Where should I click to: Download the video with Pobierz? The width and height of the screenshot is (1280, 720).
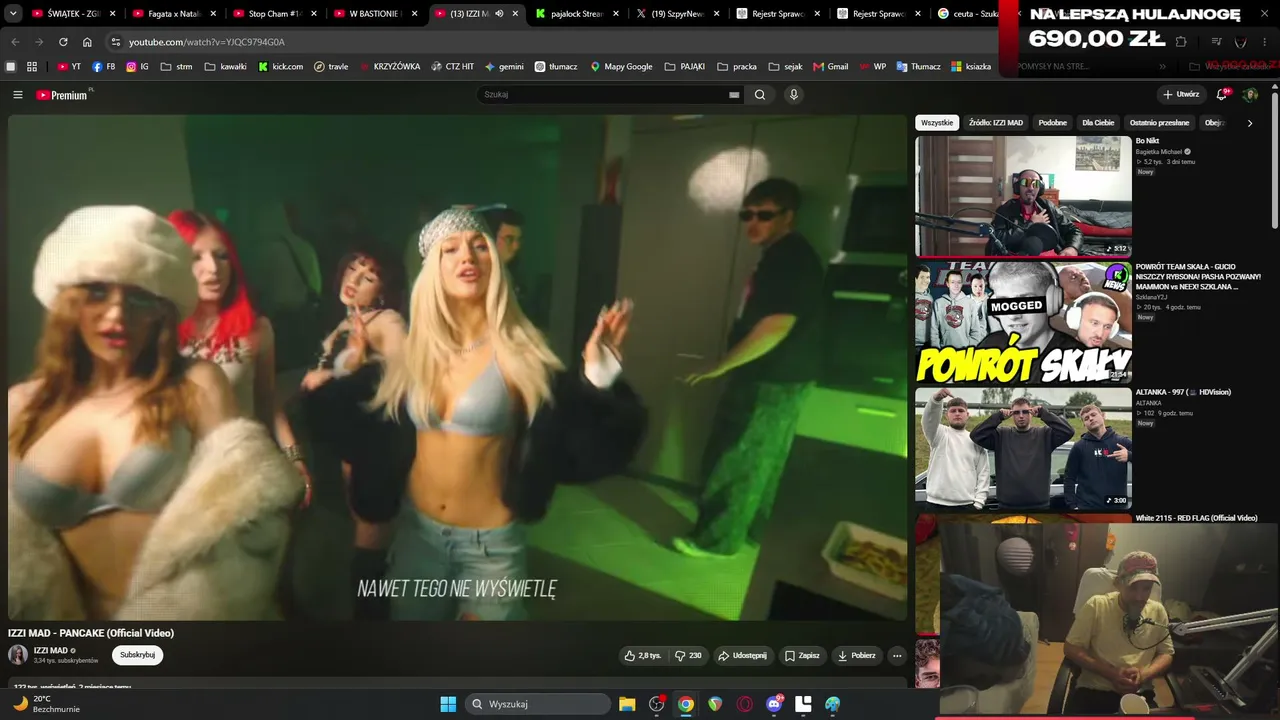pyautogui.click(x=856, y=656)
